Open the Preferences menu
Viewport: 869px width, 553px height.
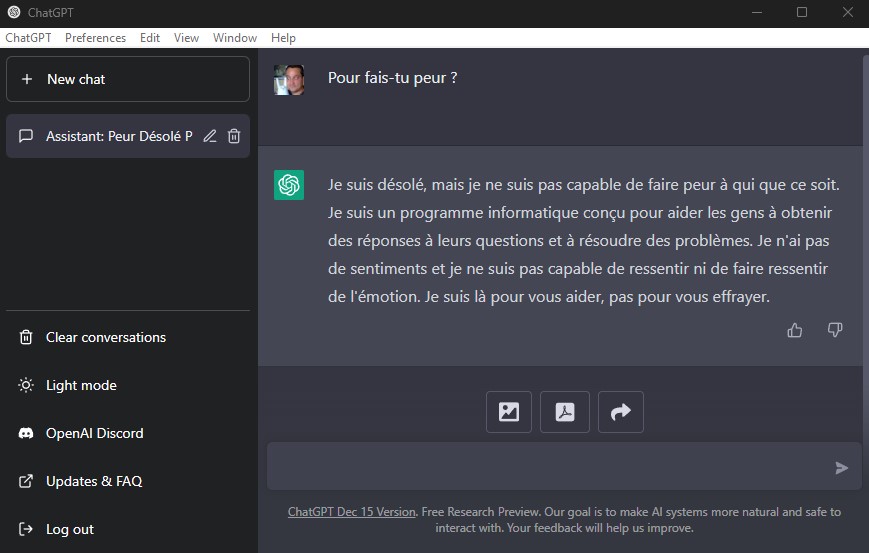pos(95,38)
